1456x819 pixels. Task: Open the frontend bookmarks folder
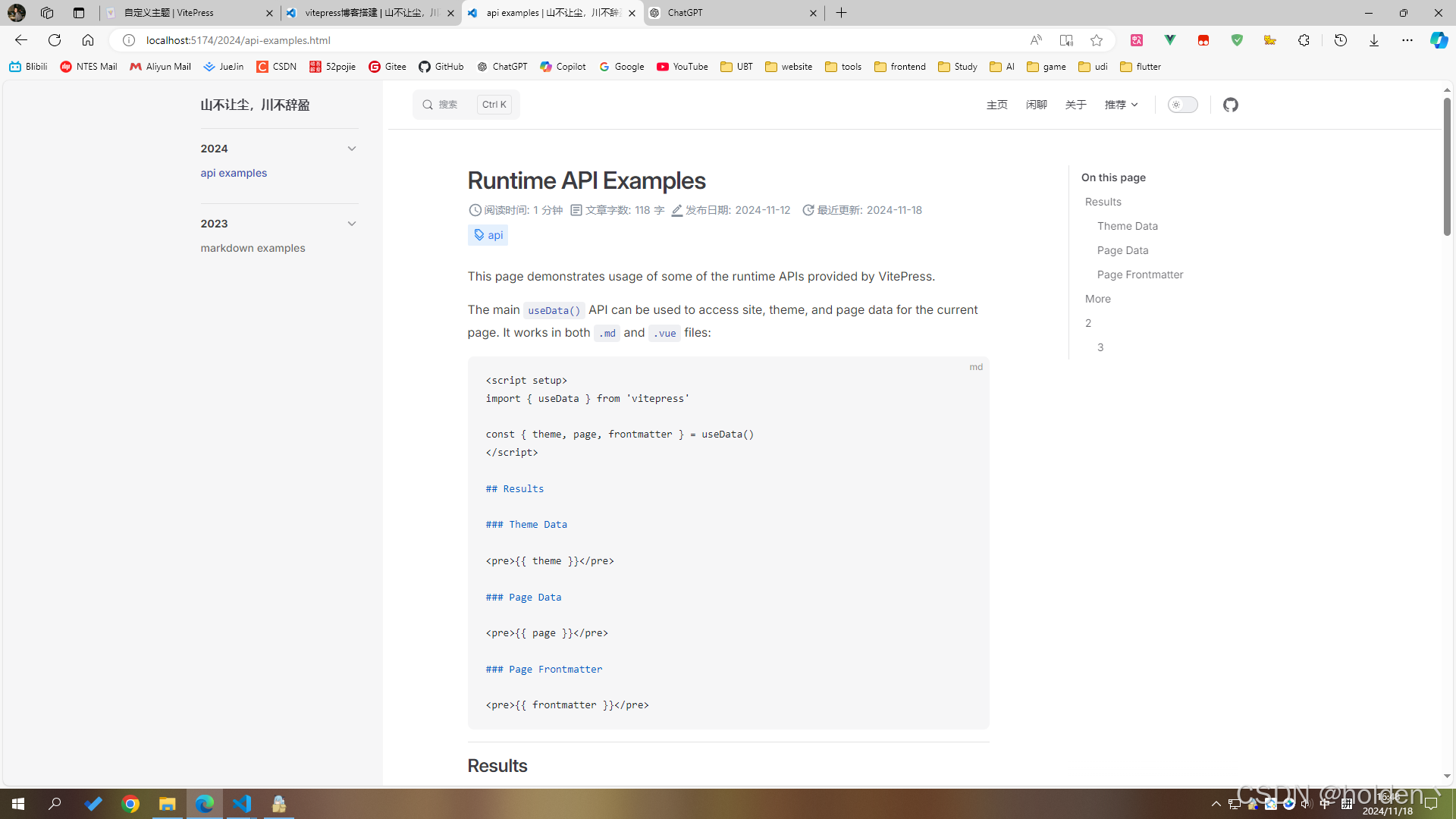tap(900, 67)
